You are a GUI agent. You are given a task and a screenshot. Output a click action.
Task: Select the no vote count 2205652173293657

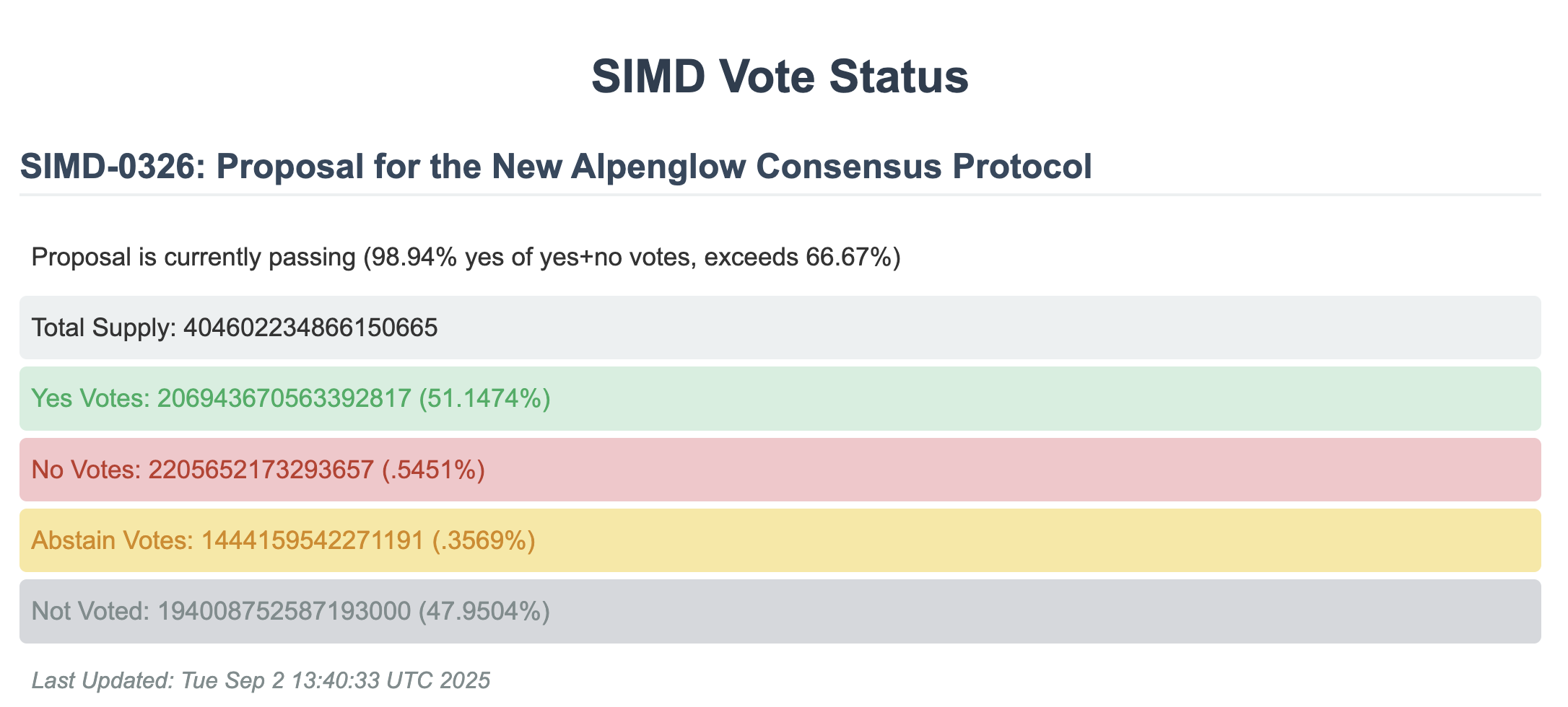[261, 470]
